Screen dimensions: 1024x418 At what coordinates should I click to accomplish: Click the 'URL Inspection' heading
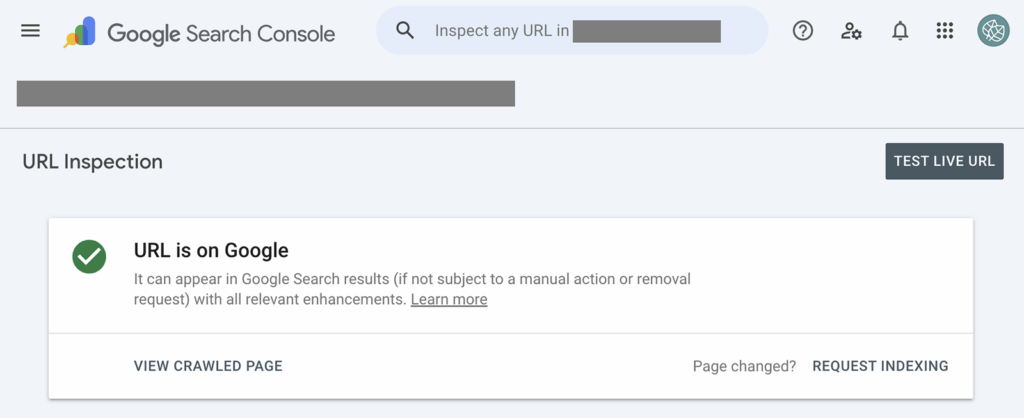click(x=92, y=161)
